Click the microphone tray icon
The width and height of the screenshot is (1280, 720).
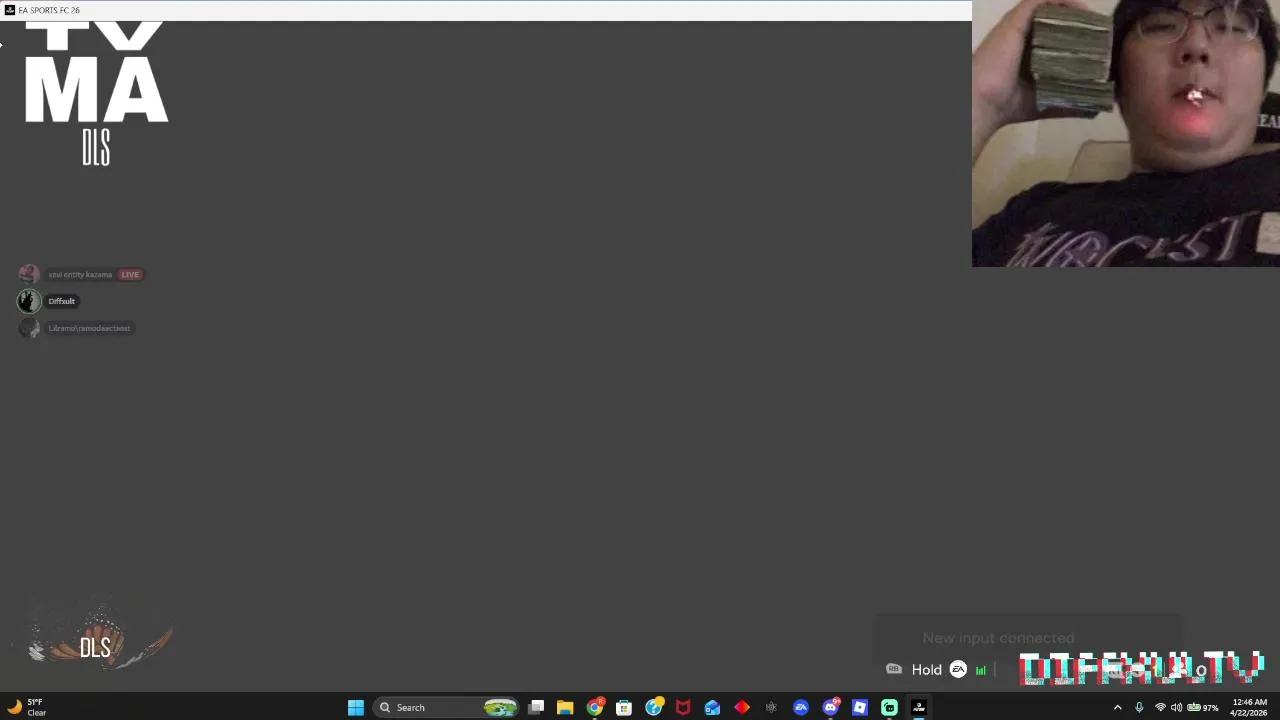1139,708
